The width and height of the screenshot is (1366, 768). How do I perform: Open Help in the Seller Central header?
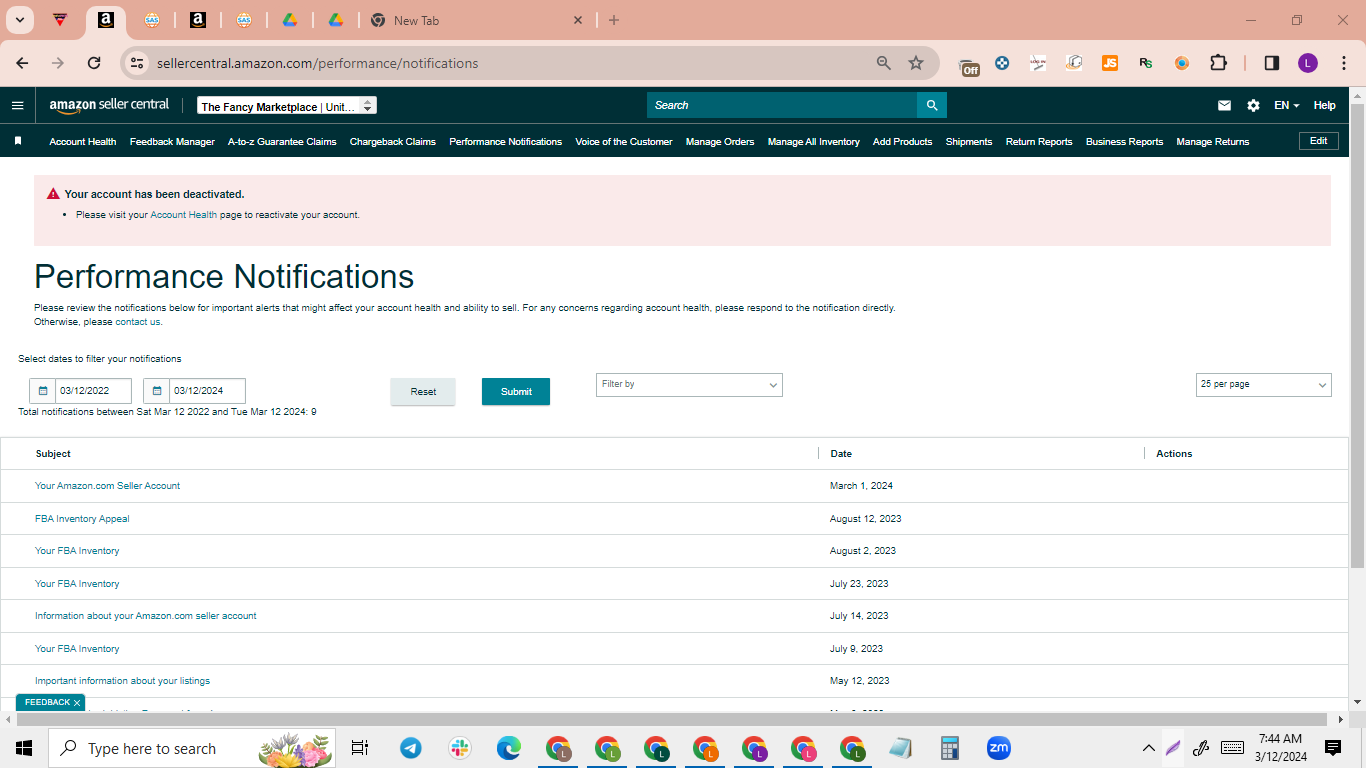1324,105
